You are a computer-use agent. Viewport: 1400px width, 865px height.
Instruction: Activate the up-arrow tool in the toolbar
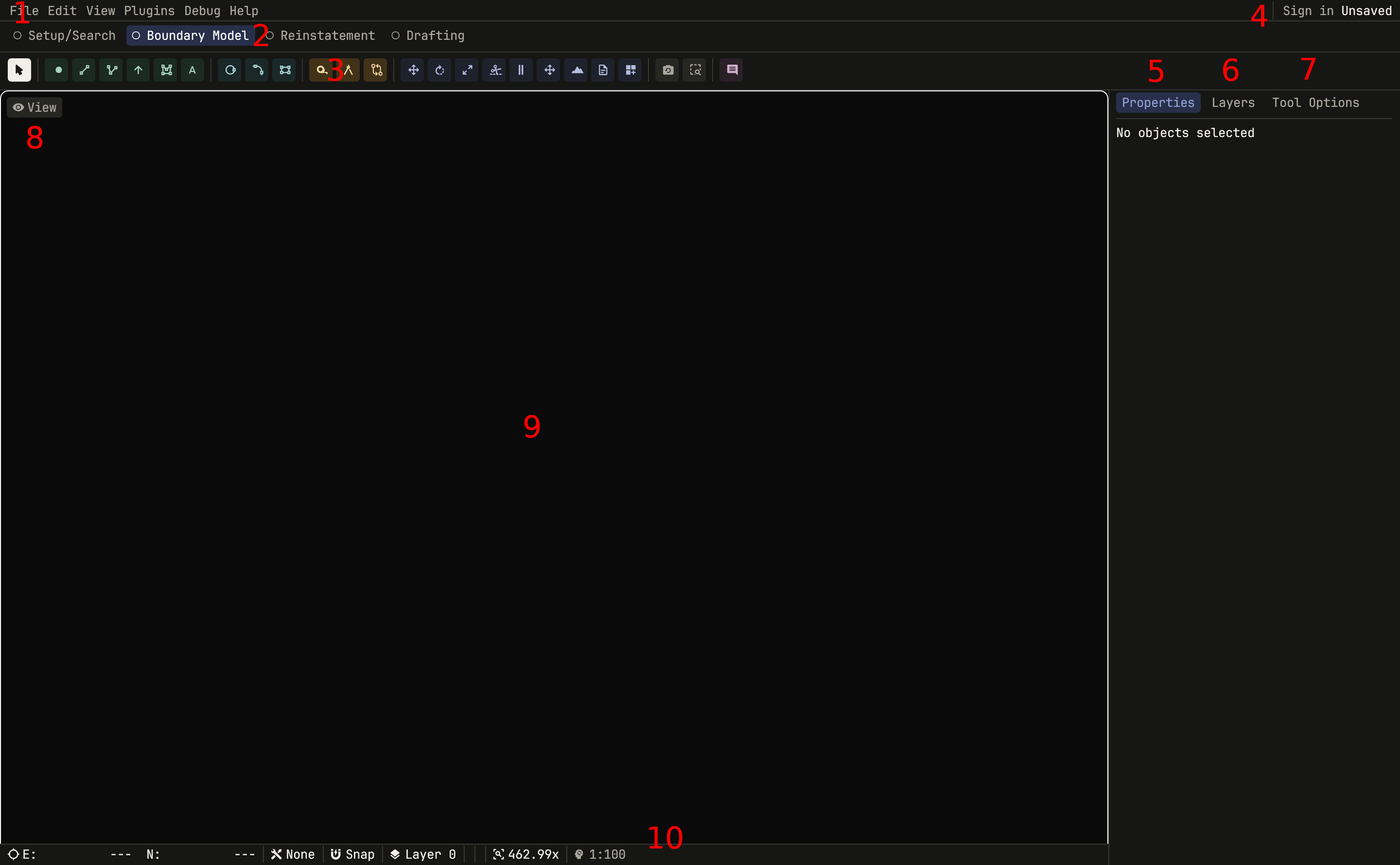pyautogui.click(x=139, y=70)
